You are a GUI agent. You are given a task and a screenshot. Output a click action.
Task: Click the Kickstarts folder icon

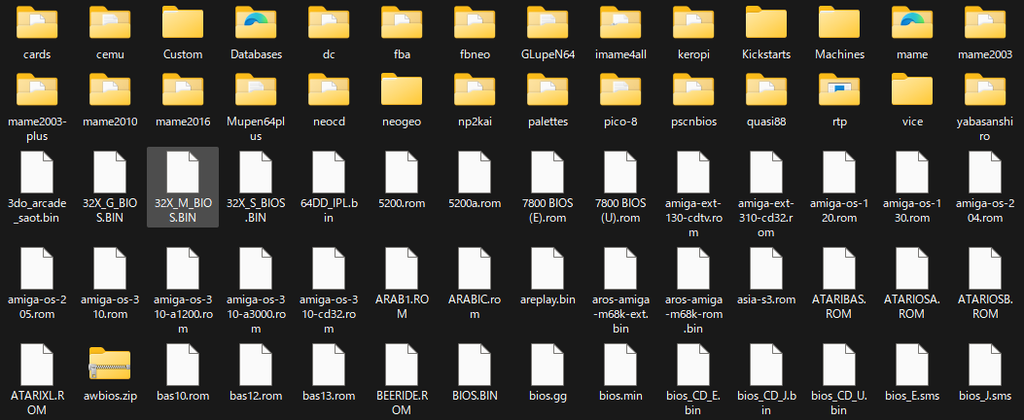click(x=766, y=23)
